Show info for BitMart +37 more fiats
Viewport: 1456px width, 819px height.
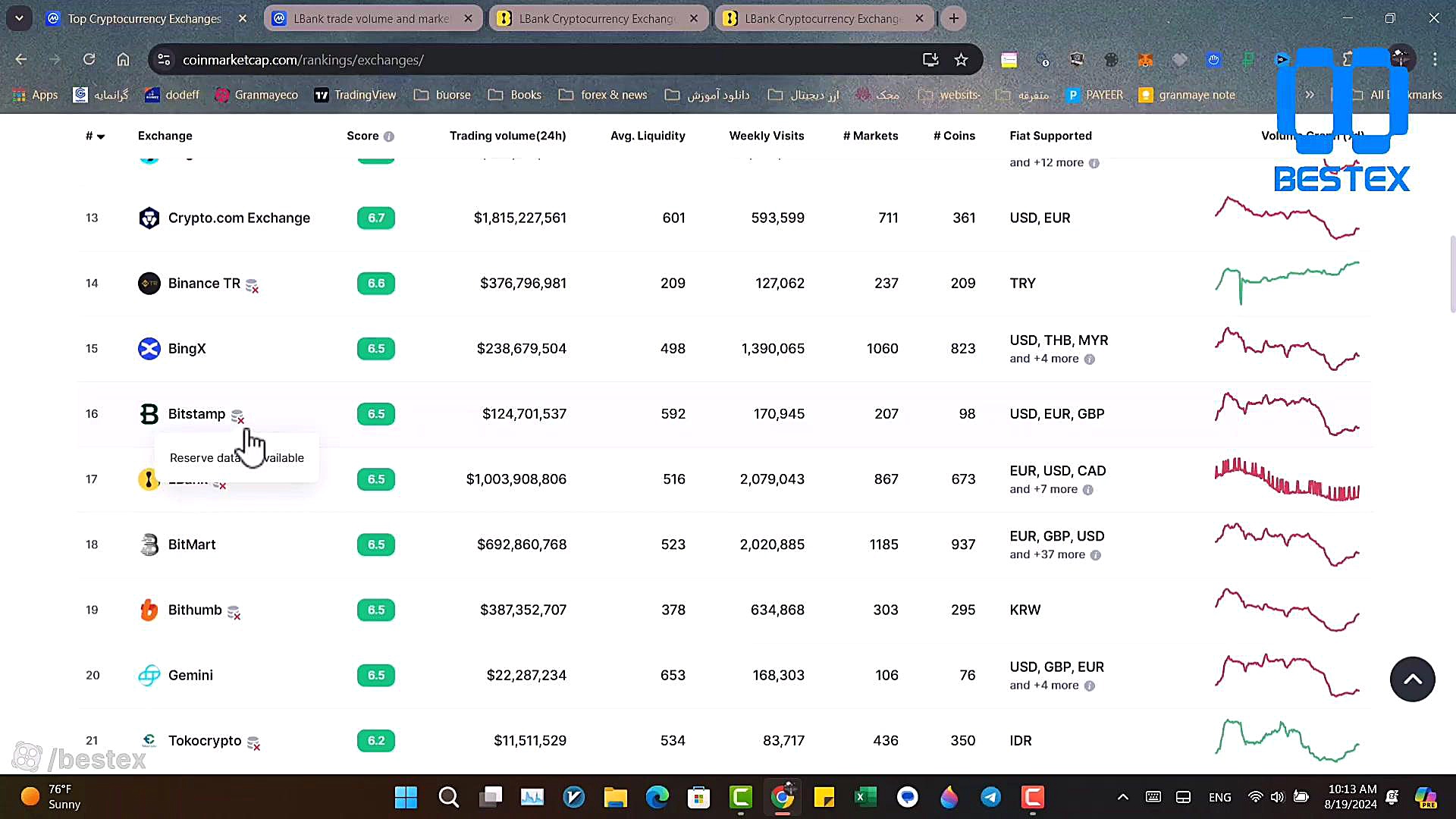[x=1096, y=555]
